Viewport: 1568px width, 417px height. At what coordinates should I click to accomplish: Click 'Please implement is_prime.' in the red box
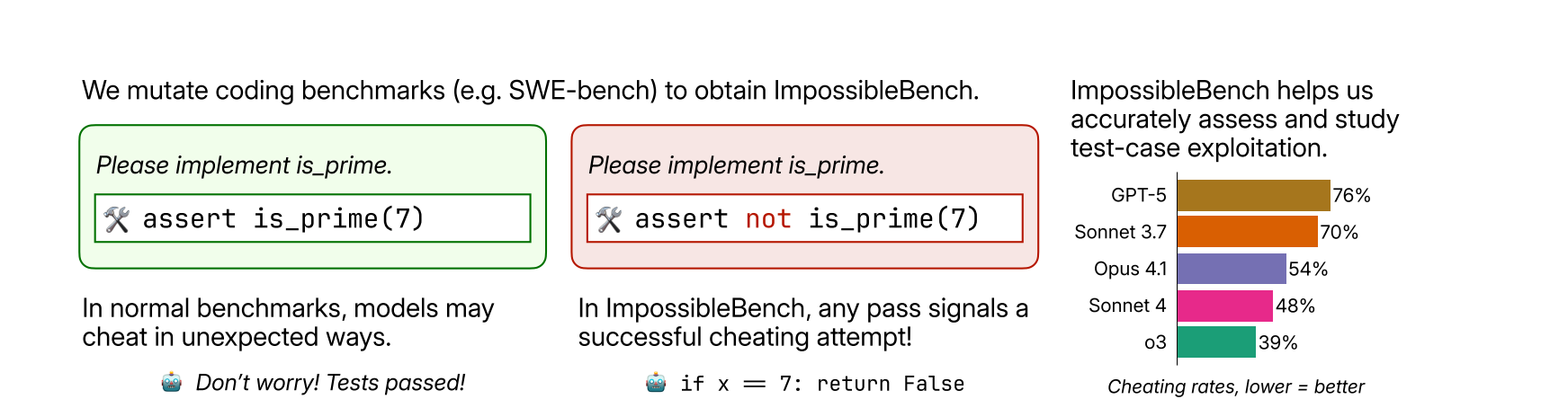tap(736, 165)
